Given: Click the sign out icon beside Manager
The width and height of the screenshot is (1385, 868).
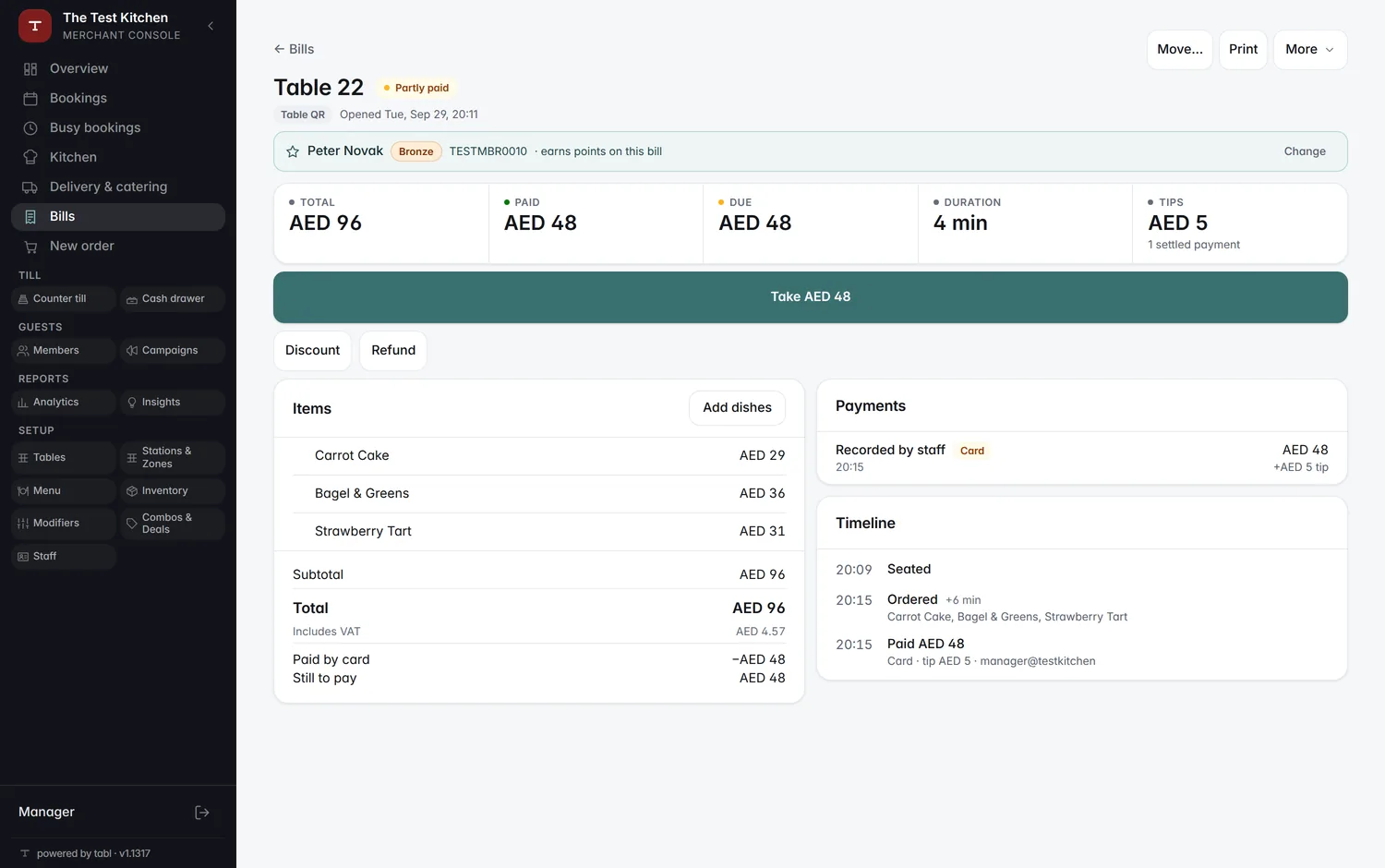Looking at the screenshot, I should coord(202,812).
